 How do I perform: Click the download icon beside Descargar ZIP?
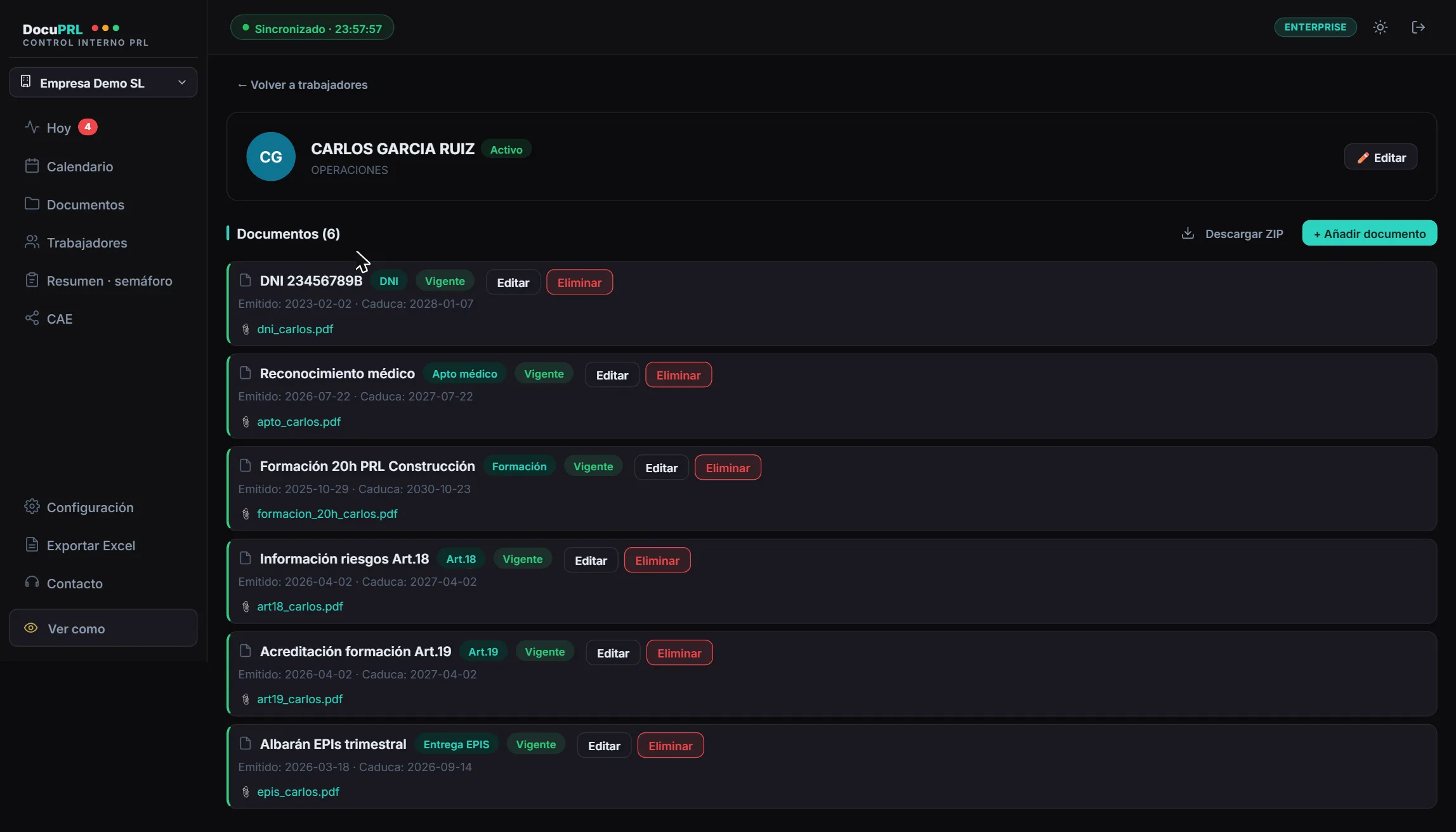tap(1188, 234)
